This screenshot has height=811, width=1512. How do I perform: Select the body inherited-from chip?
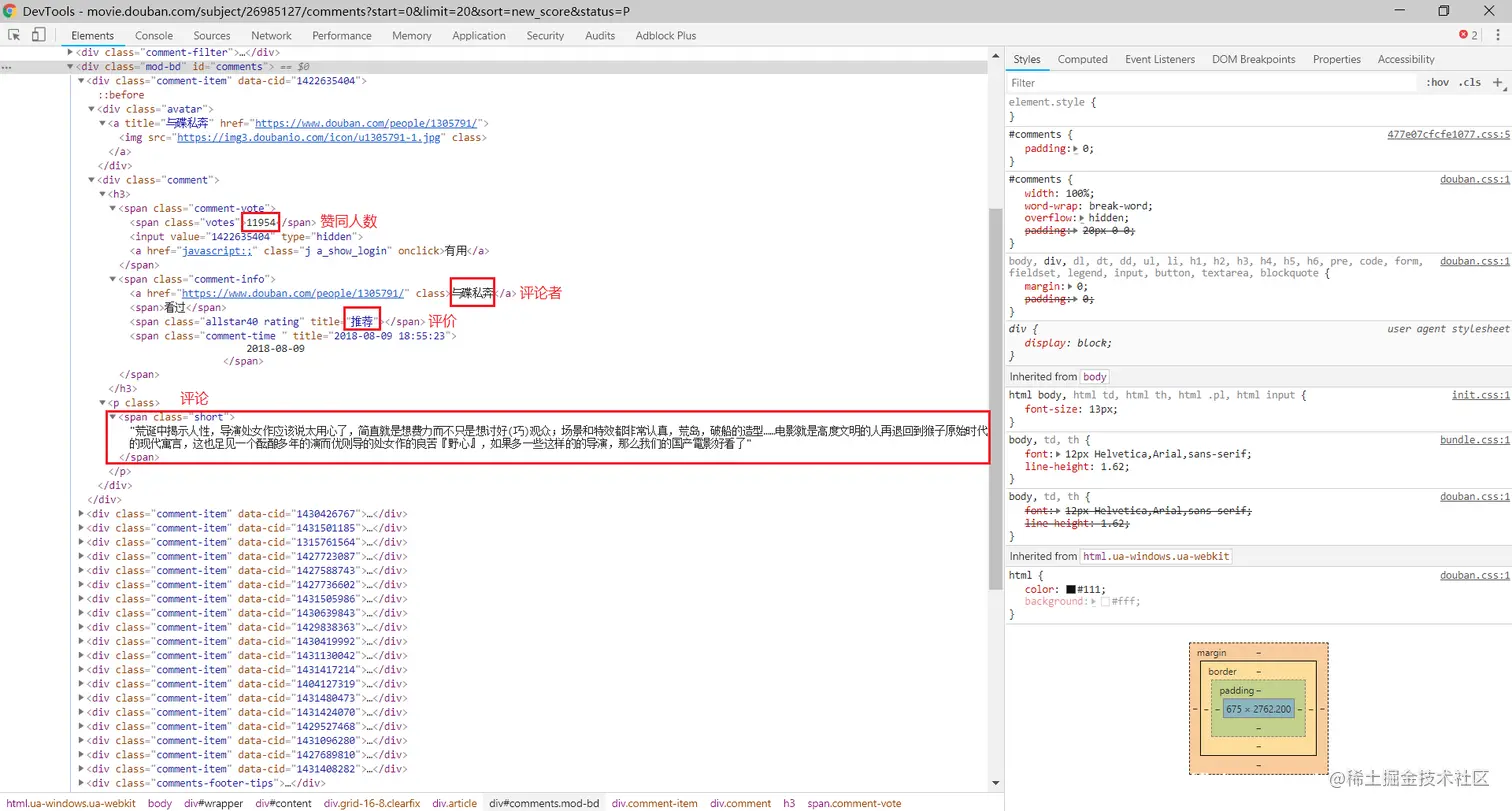coord(1095,377)
